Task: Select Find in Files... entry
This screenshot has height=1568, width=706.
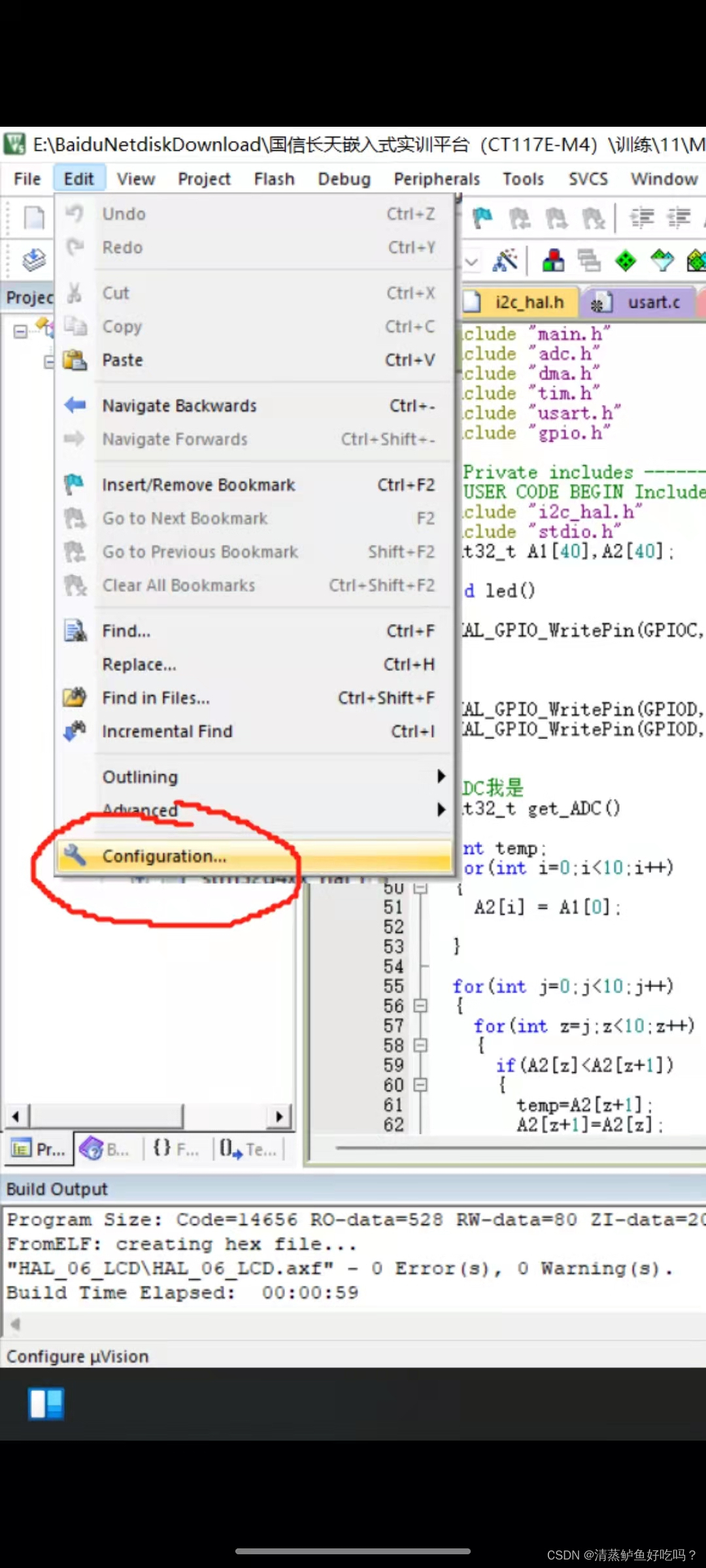Action: pyautogui.click(x=255, y=698)
